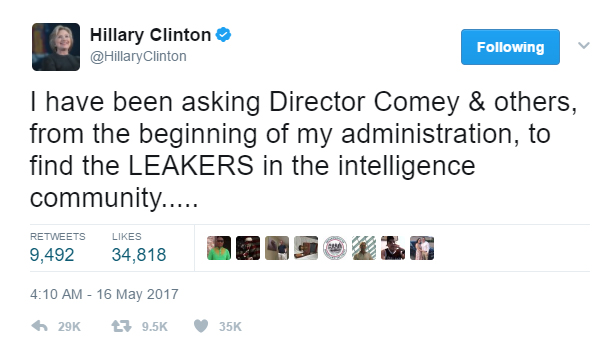This screenshot has height=361, width=614.
Task: Open the Likes count 34,818
Action: pos(139,255)
